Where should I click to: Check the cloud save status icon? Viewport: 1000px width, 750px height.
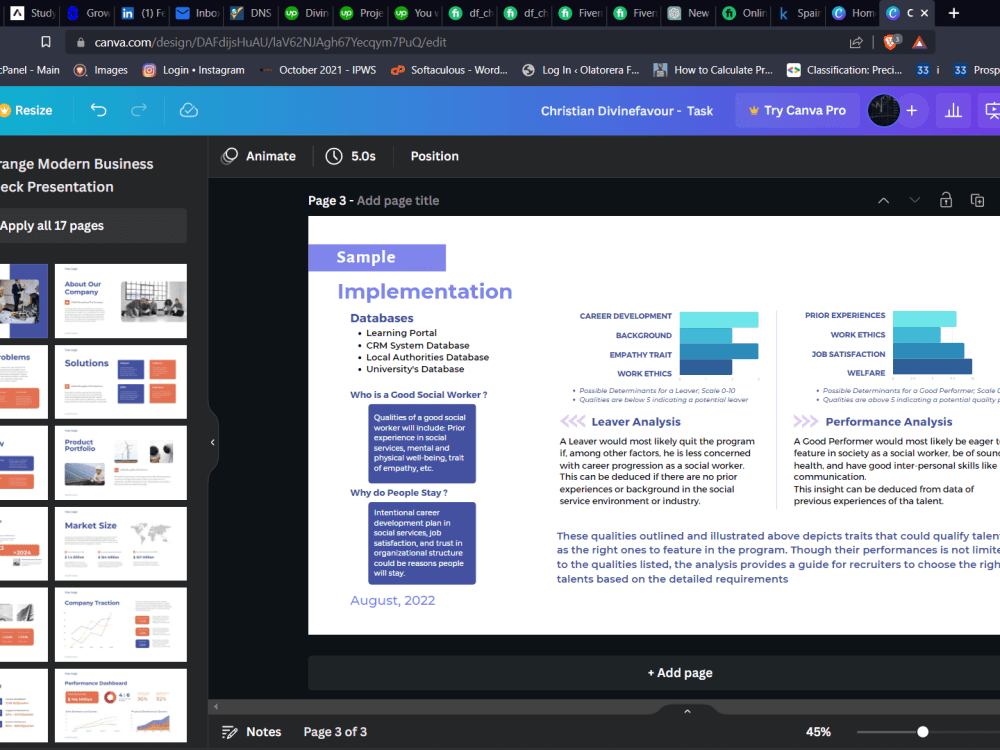189,110
